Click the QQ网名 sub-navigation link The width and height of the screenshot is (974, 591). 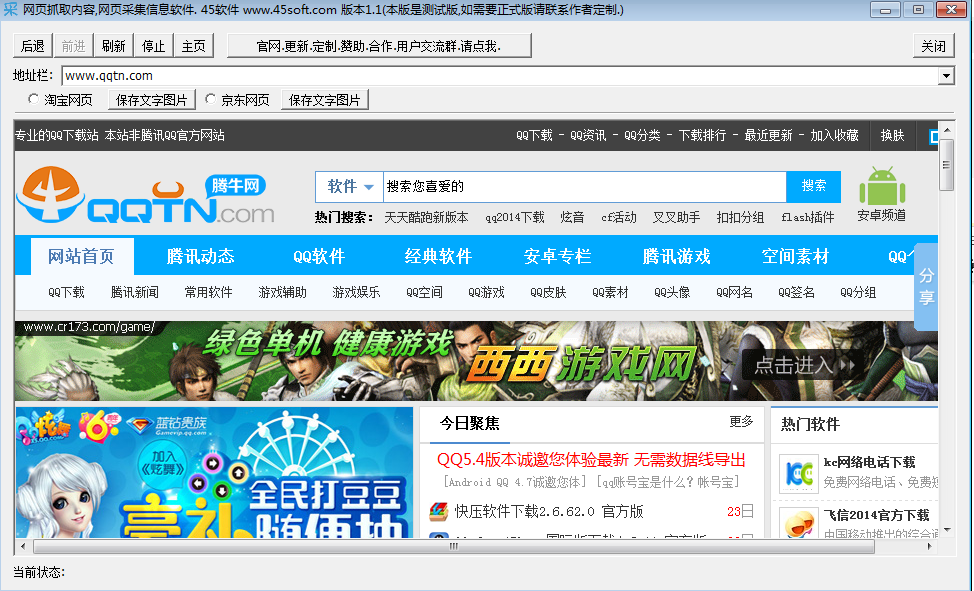(x=734, y=292)
